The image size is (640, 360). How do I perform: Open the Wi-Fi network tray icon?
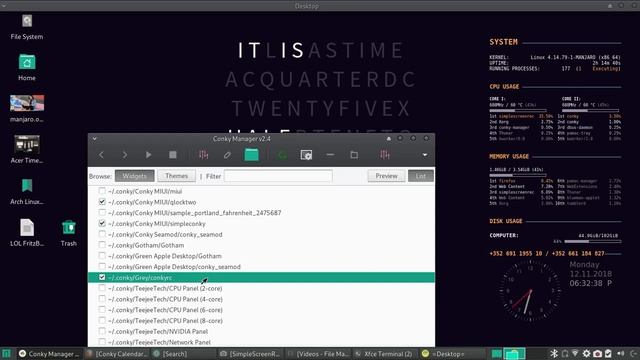point(576,353)
